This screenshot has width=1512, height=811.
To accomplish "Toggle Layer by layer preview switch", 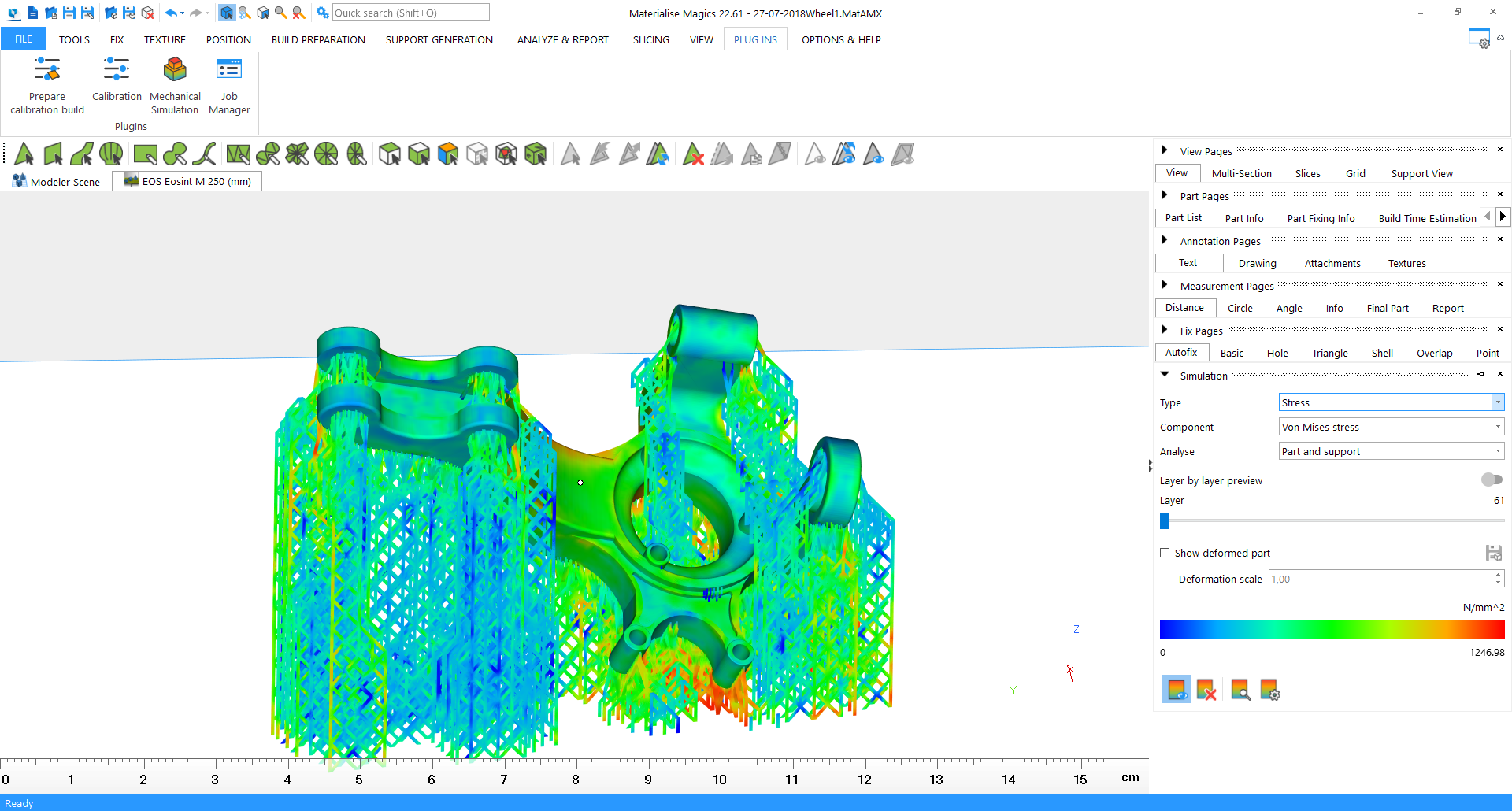I will tap(1491, 480).
